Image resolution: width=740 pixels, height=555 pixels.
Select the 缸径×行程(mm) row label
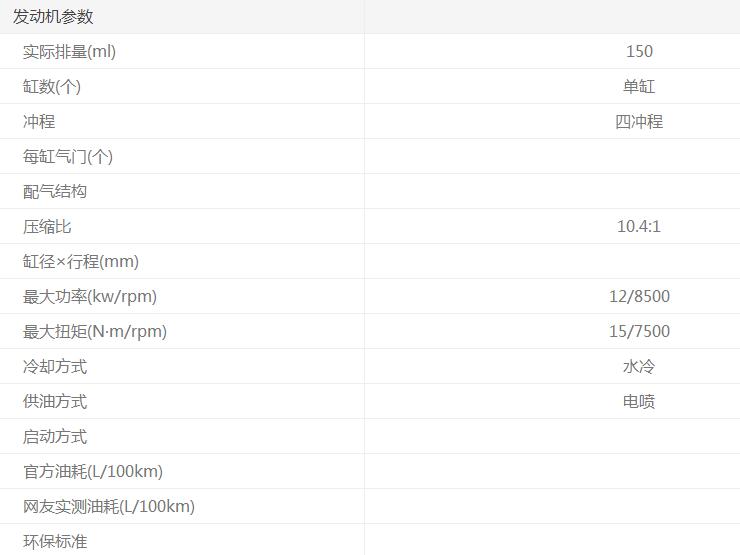click(81, 261)
